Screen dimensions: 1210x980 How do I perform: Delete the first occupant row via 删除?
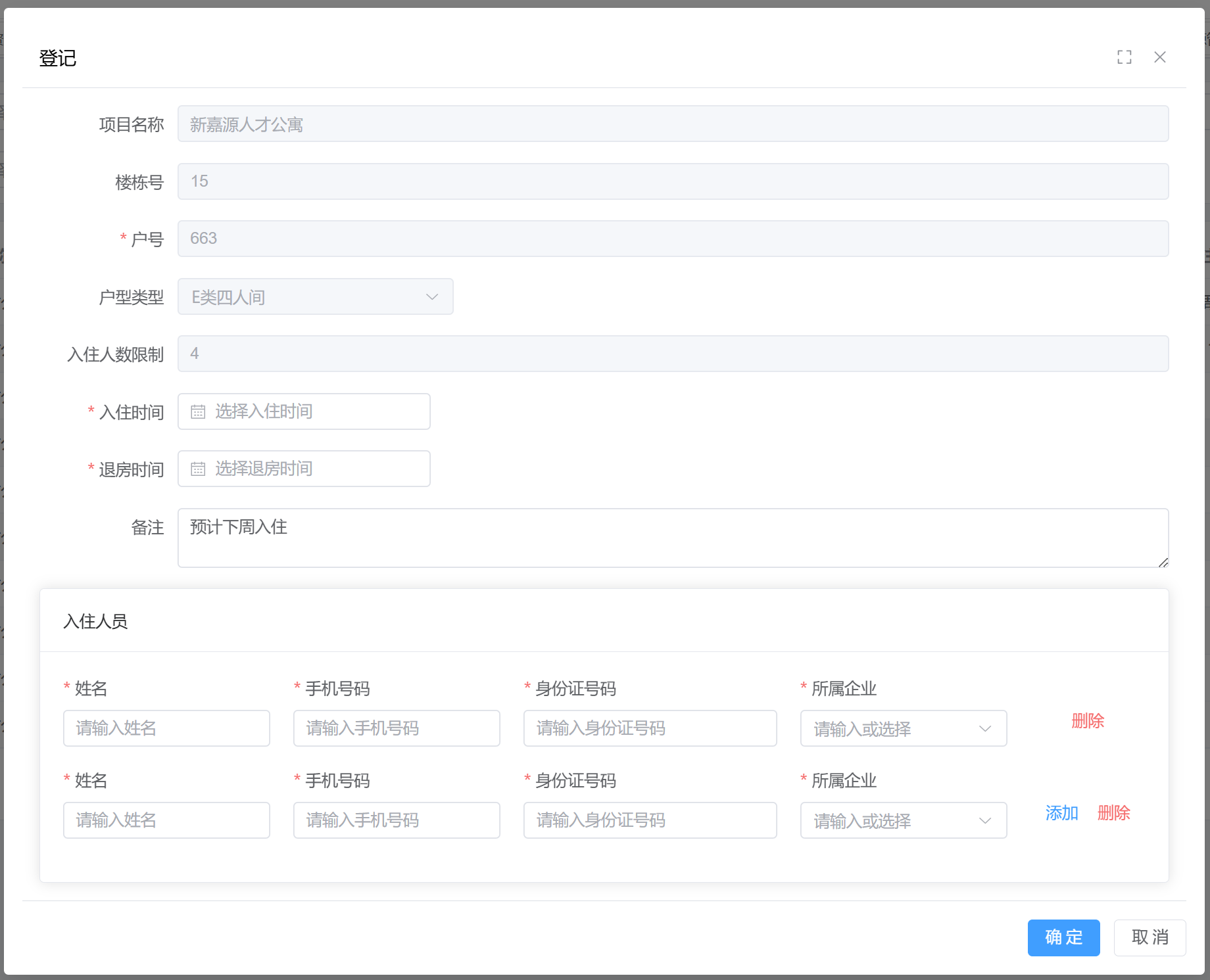click(x=1088, y=721)
